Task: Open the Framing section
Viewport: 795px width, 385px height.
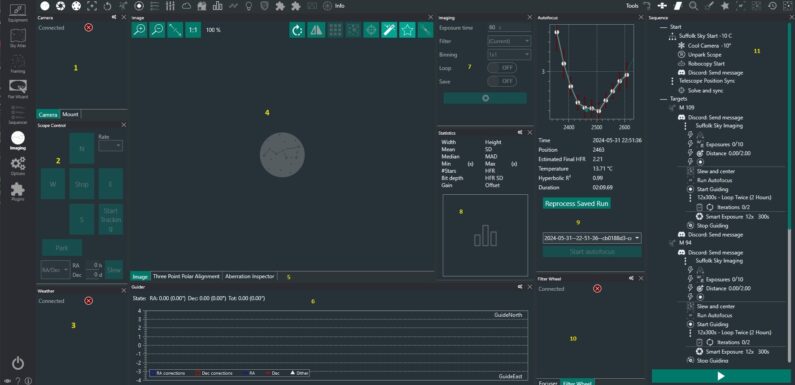Action: (x=18, y=64)
